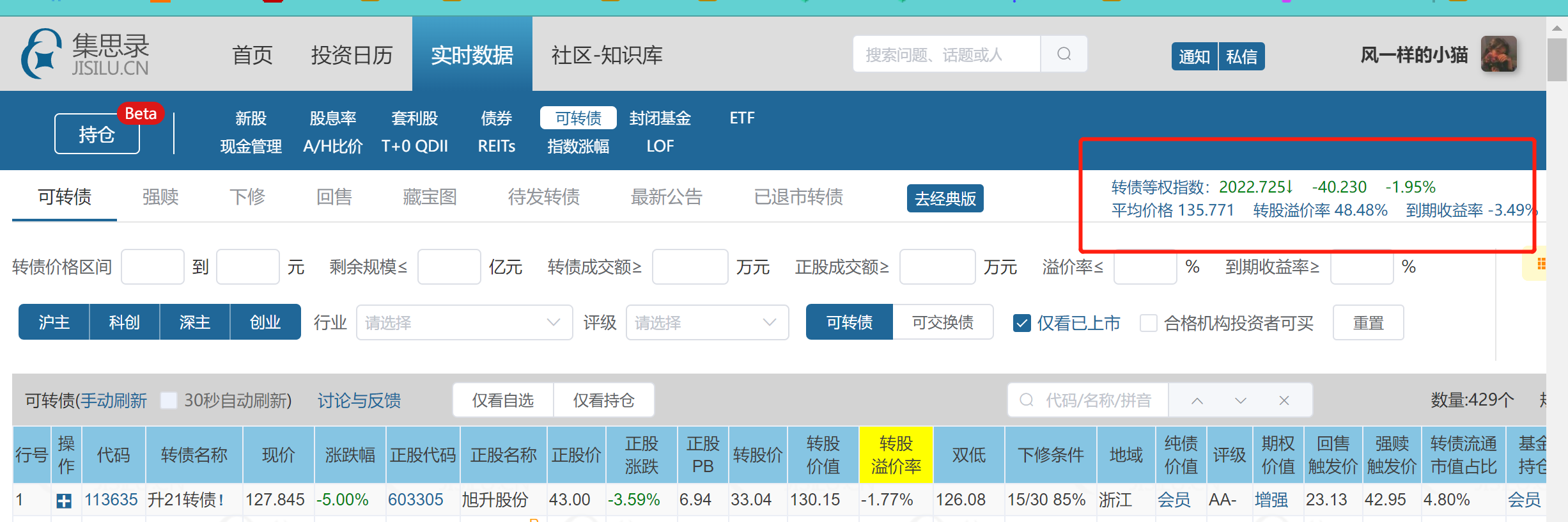Open the user profile avatar

point(1498,54)
